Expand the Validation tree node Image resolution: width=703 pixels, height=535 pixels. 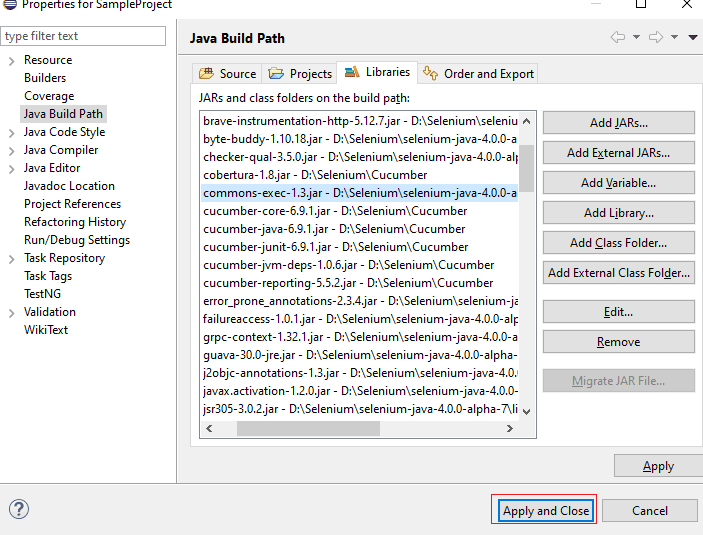tap(11, 312)
